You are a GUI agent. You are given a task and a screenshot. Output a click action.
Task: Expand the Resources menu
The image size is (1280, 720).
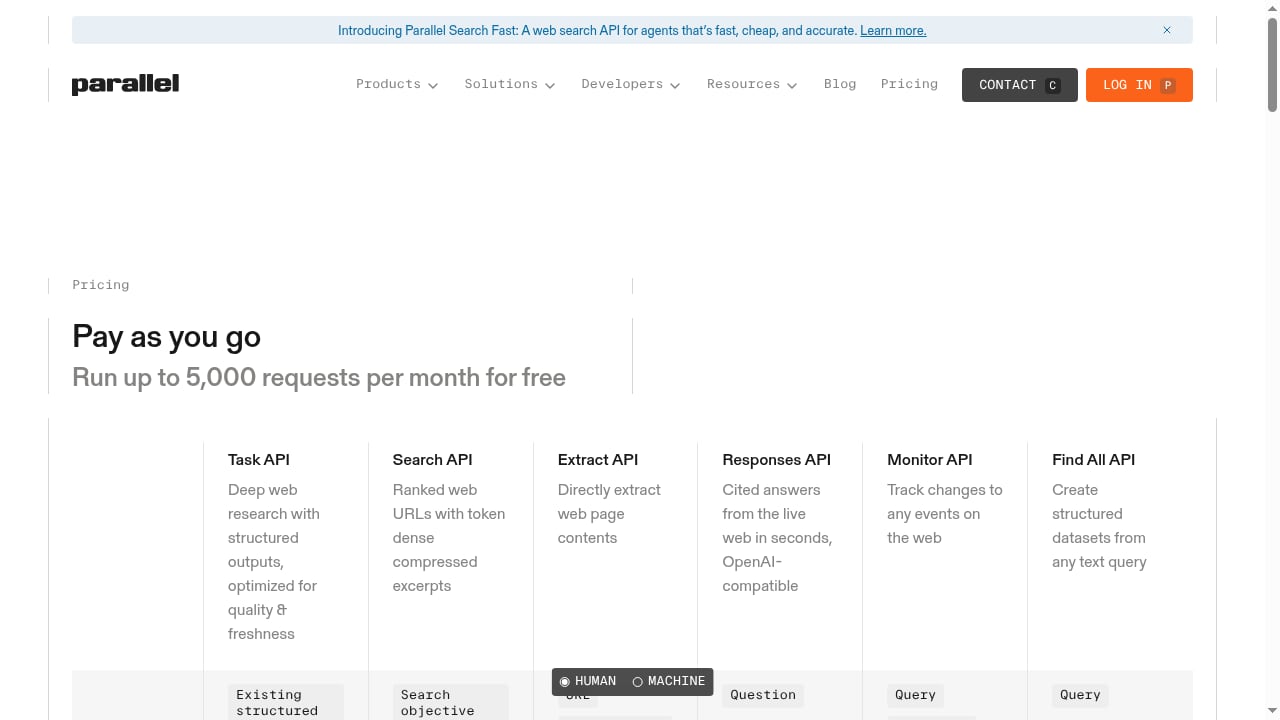tap(752, 84)
